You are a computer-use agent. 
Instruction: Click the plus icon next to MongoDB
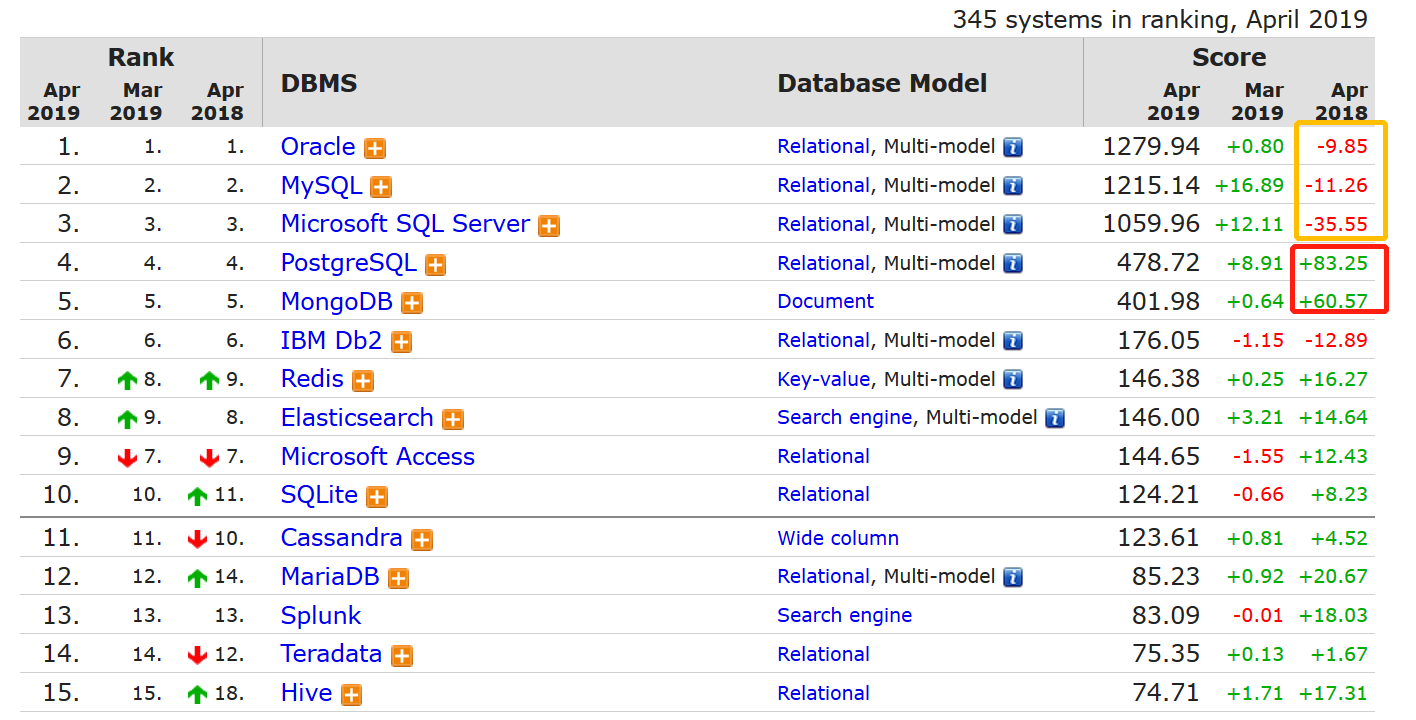pos(412,303)
